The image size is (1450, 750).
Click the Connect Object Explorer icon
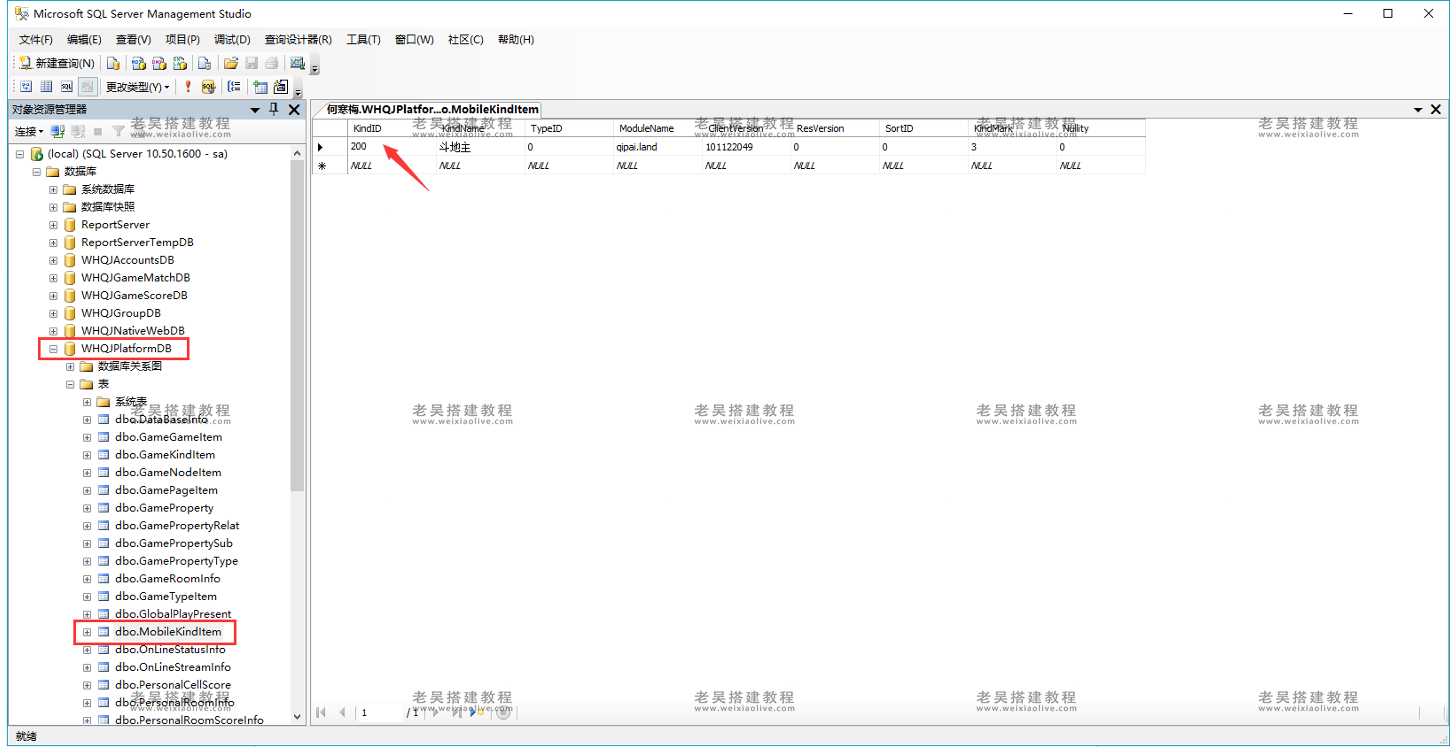58,131
